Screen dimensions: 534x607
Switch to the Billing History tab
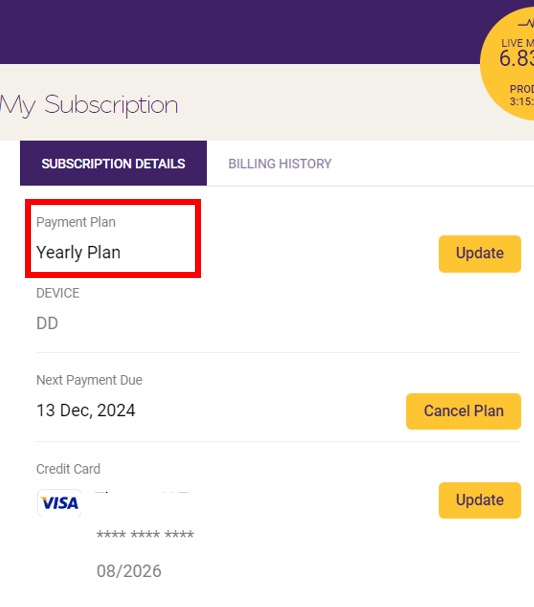click(280, 163)
